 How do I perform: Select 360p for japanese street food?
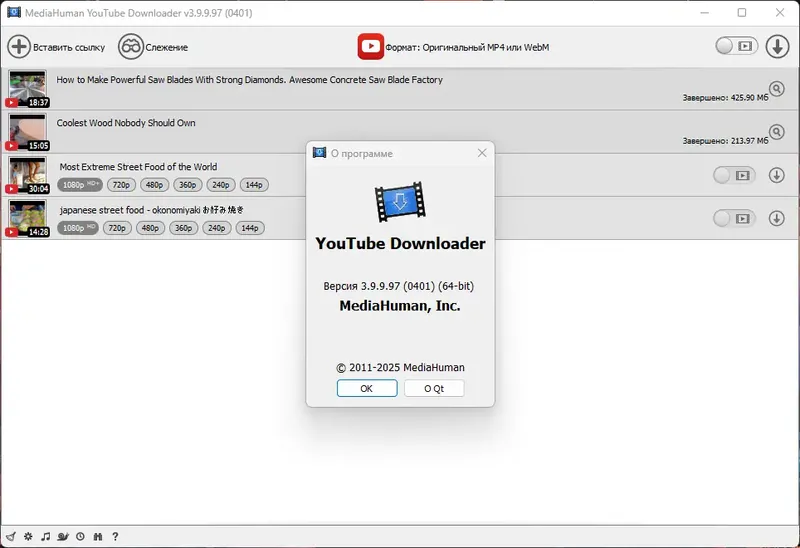pyautogui.click(x=184, y=228)
